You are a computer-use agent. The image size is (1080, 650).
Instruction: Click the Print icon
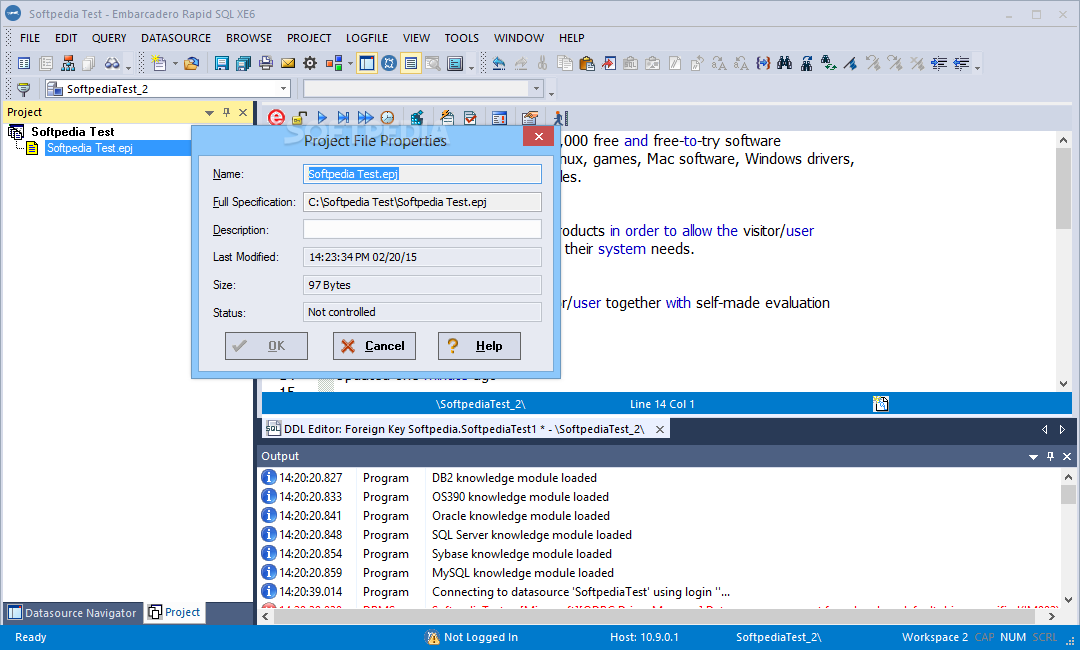(x=266, y=64)
